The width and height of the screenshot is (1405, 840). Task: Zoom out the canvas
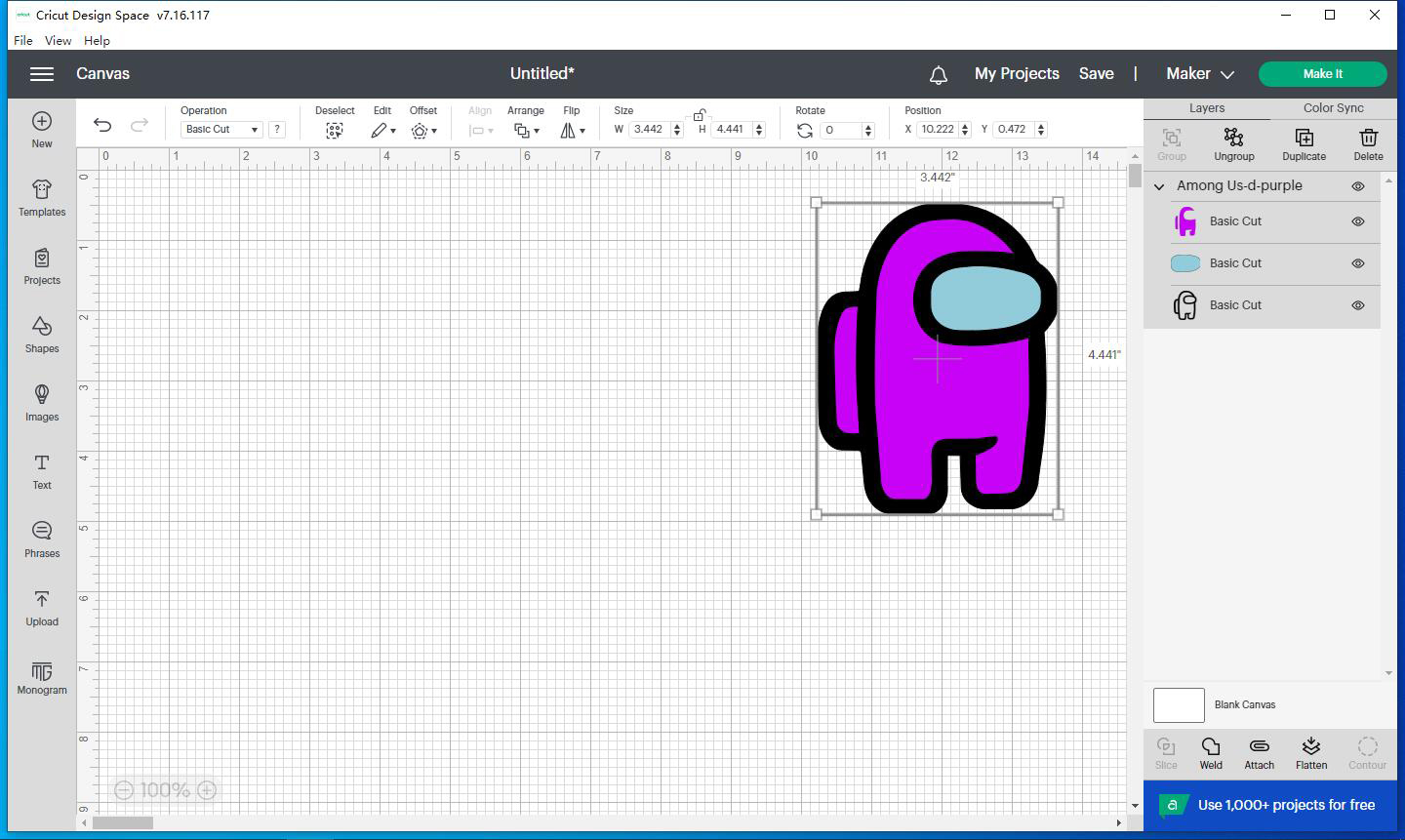(x=124, y=790)
